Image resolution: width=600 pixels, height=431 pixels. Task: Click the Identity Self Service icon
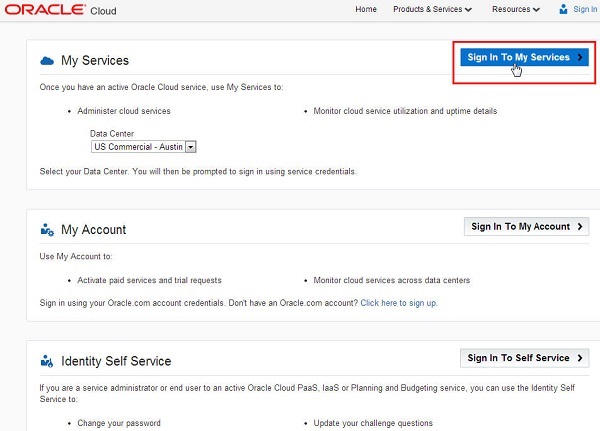pyautogui.click(x=46, y=361)
